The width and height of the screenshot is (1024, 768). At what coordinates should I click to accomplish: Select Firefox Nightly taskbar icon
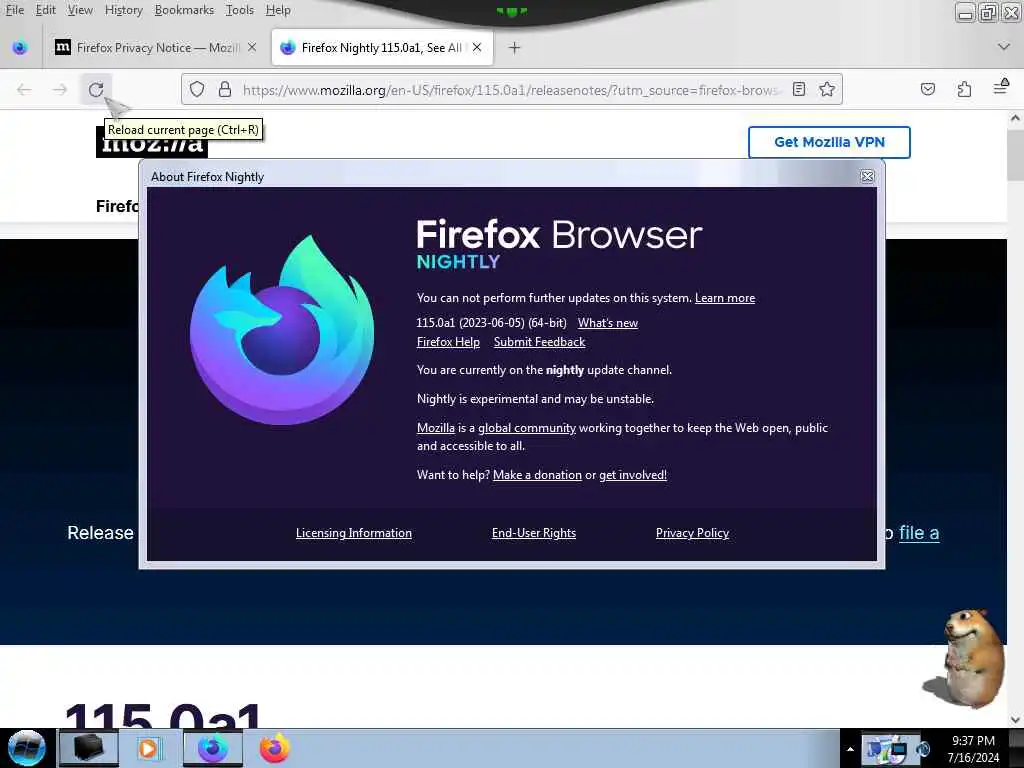[213, 748]
